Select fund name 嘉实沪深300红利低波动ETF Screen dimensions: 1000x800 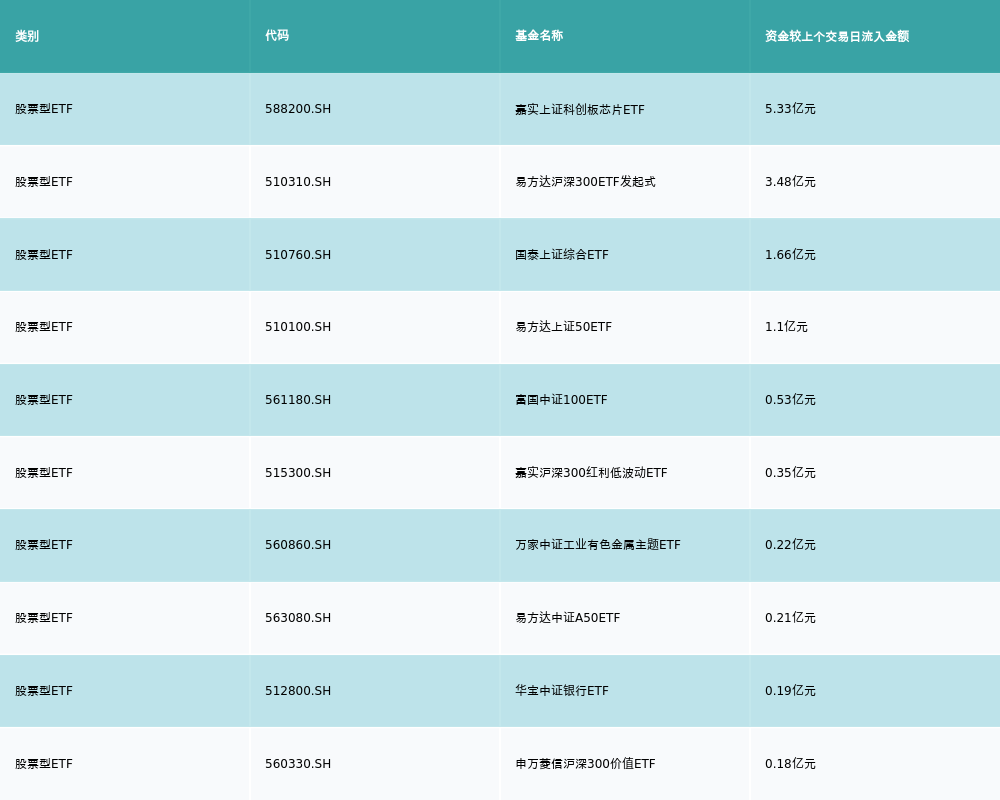[591, 473]
